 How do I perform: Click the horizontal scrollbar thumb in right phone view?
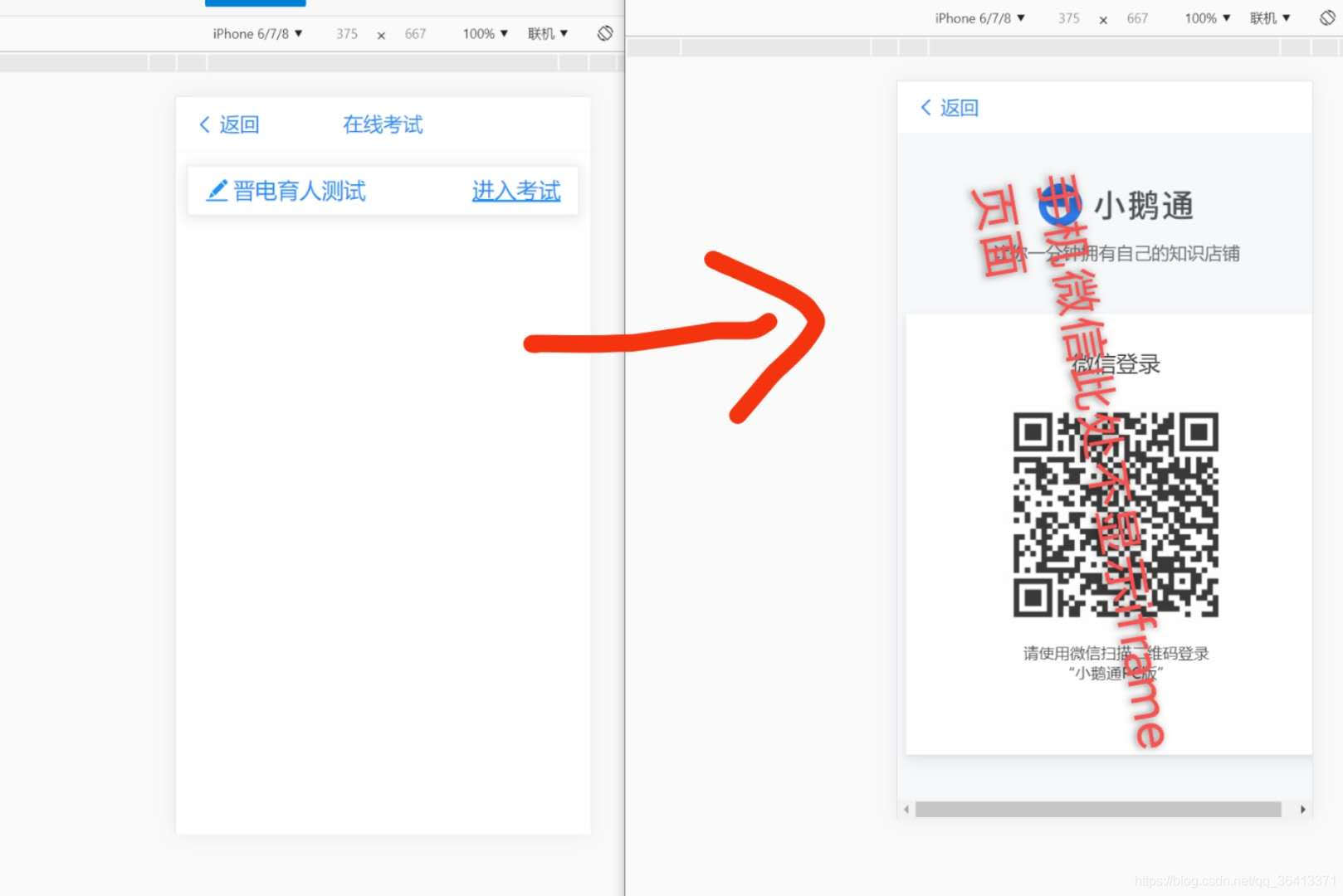click(x=1098, y=809)
